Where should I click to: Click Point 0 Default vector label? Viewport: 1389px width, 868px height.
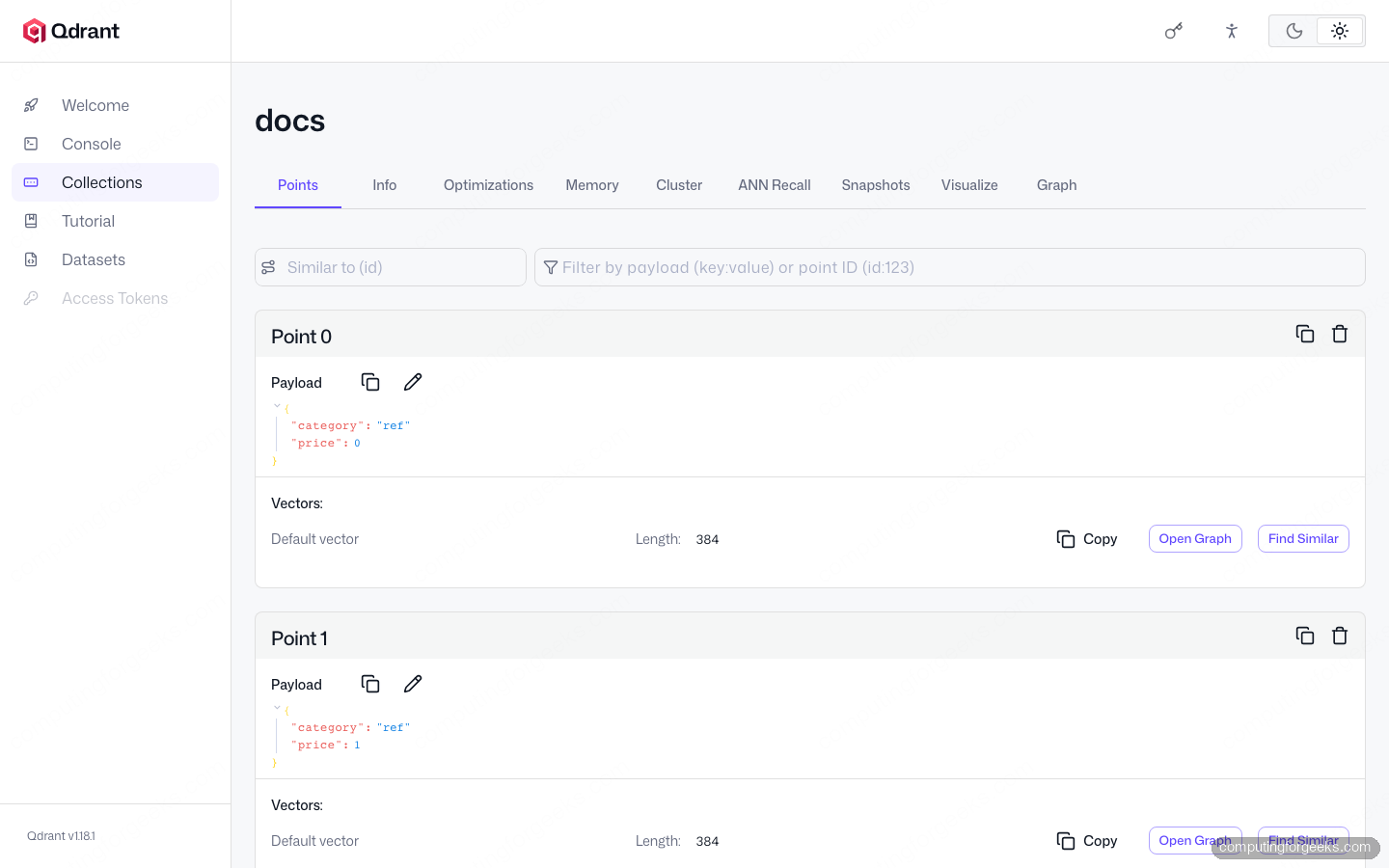tap(314, 539)
